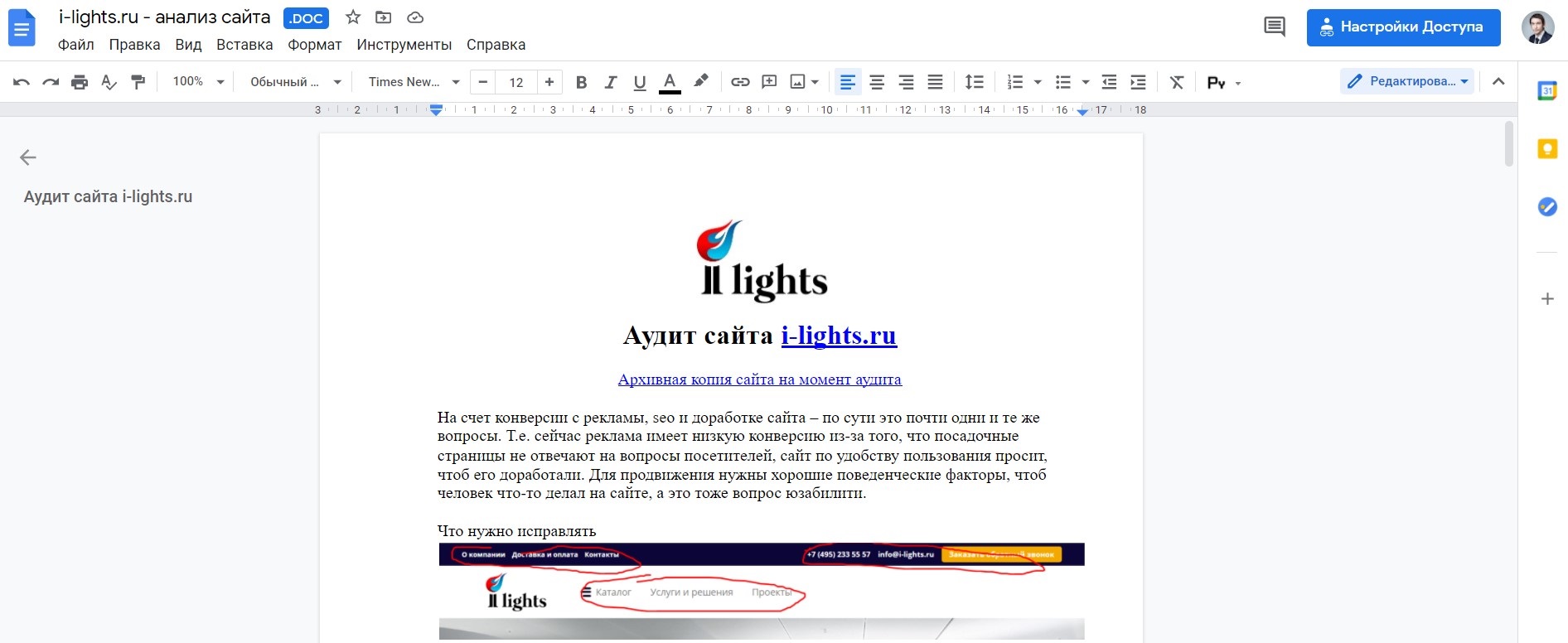Screen dimensions: 1568x643
Task: Open the Инструменты menu
Action: click(404, 45)
